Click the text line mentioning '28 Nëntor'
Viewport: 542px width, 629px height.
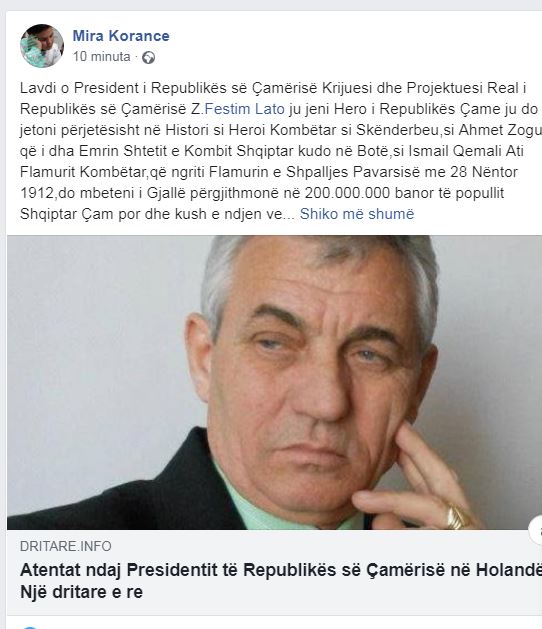[x=269, y=172]
